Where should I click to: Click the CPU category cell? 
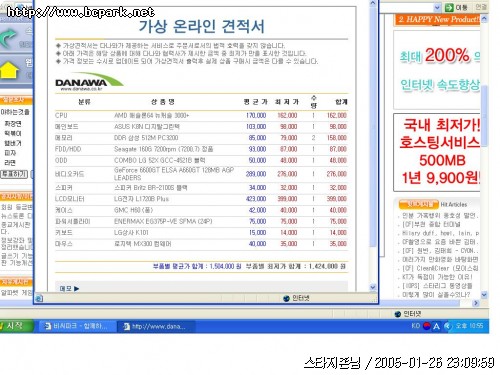61,115
